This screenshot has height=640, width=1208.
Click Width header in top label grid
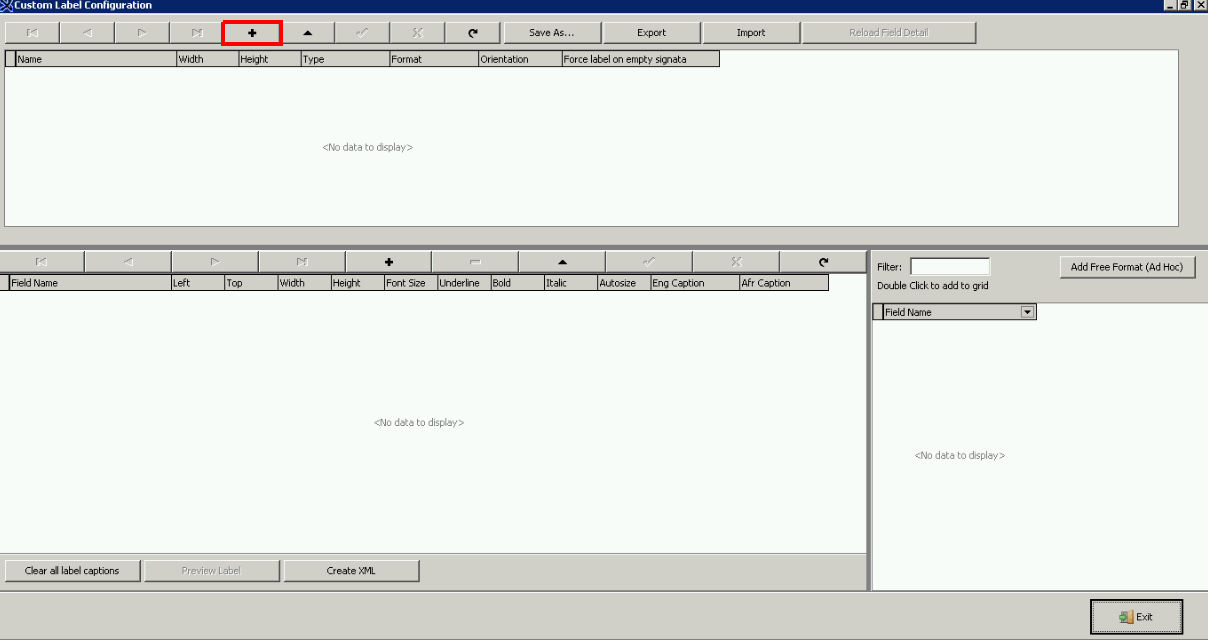(x=207, y=59)
